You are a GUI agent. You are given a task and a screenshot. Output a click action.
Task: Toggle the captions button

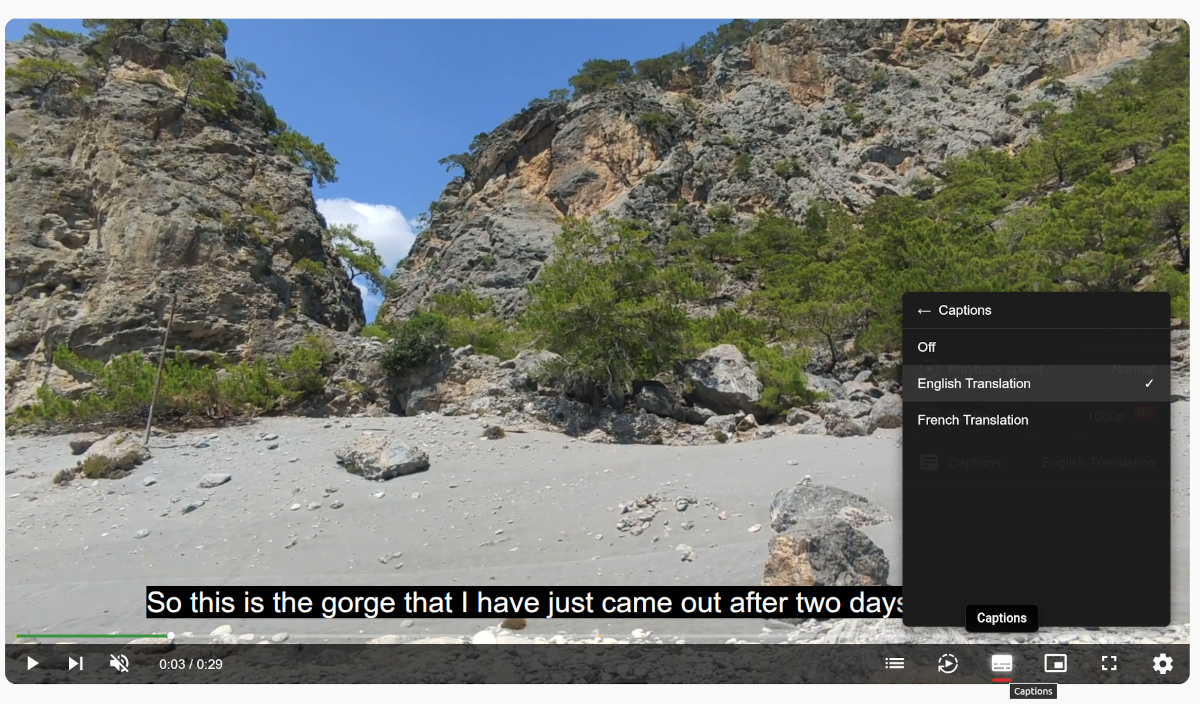(1002, 663)
